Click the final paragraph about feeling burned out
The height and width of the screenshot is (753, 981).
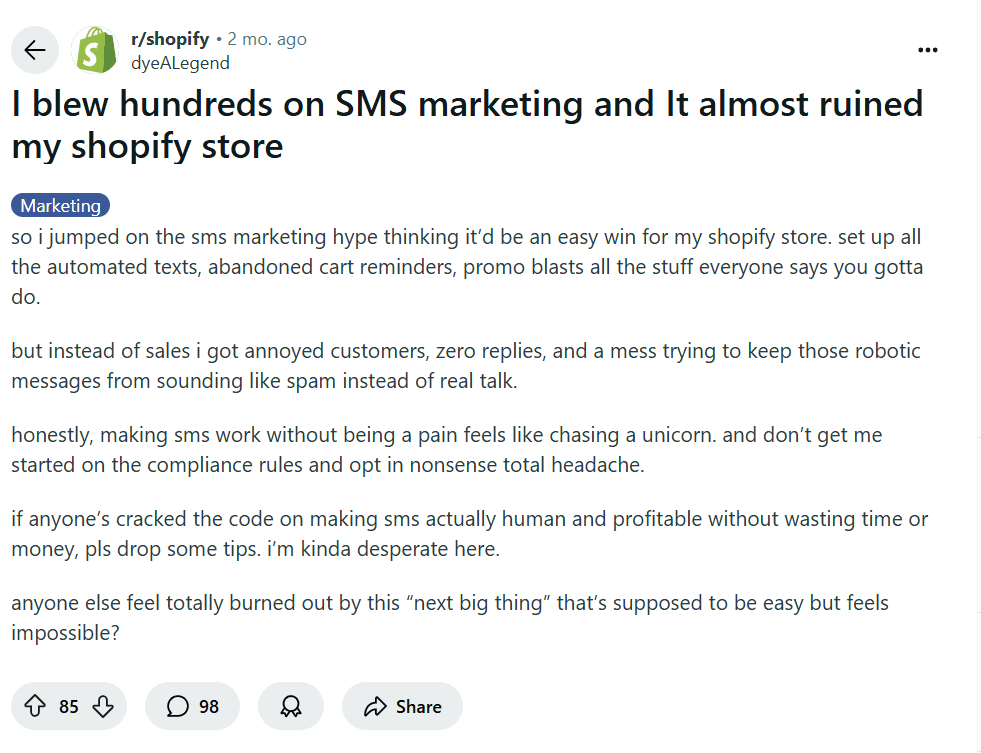[x=450, y=618]
